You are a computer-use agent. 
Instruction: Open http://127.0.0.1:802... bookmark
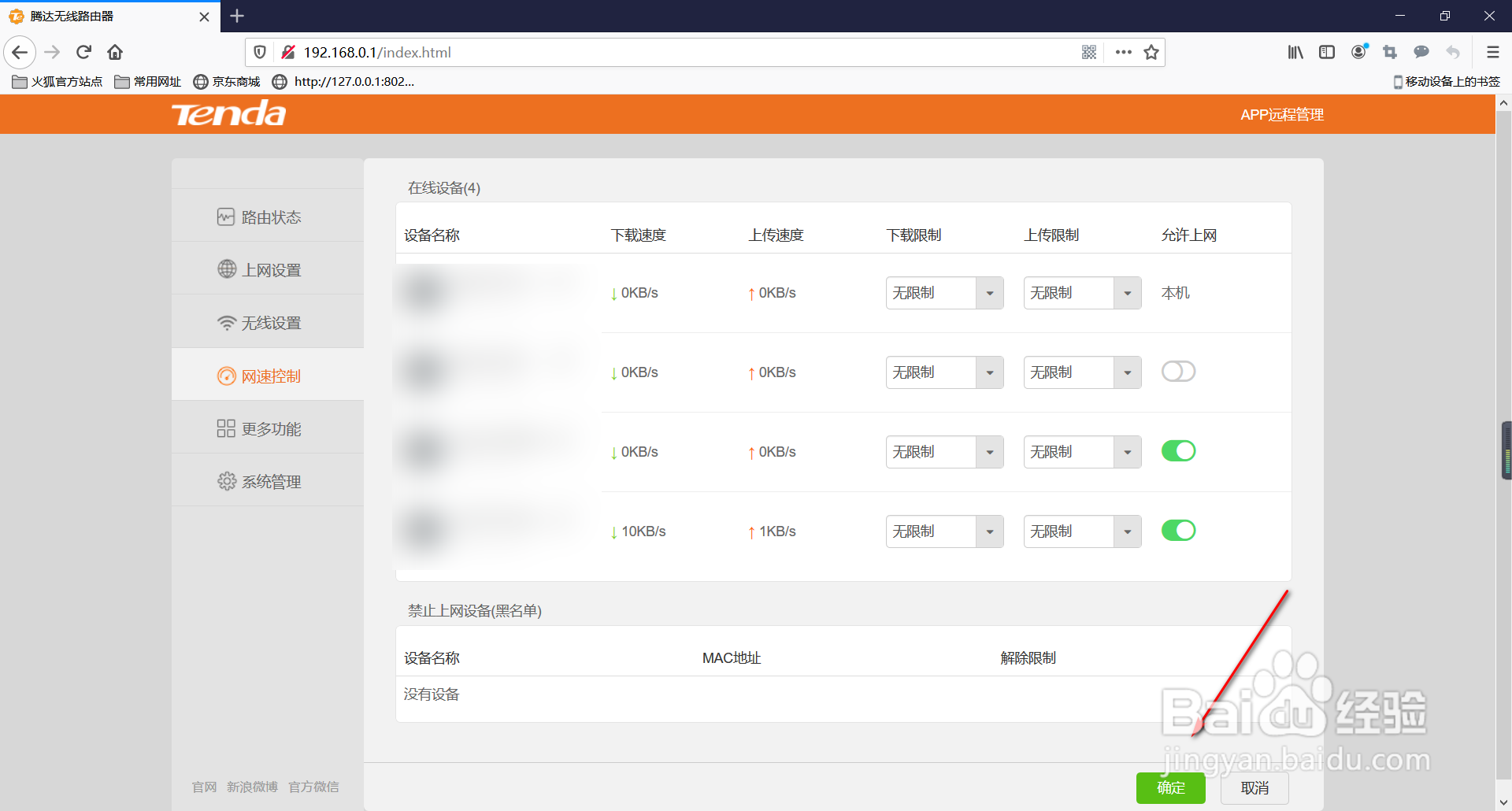tap(343, 81)
